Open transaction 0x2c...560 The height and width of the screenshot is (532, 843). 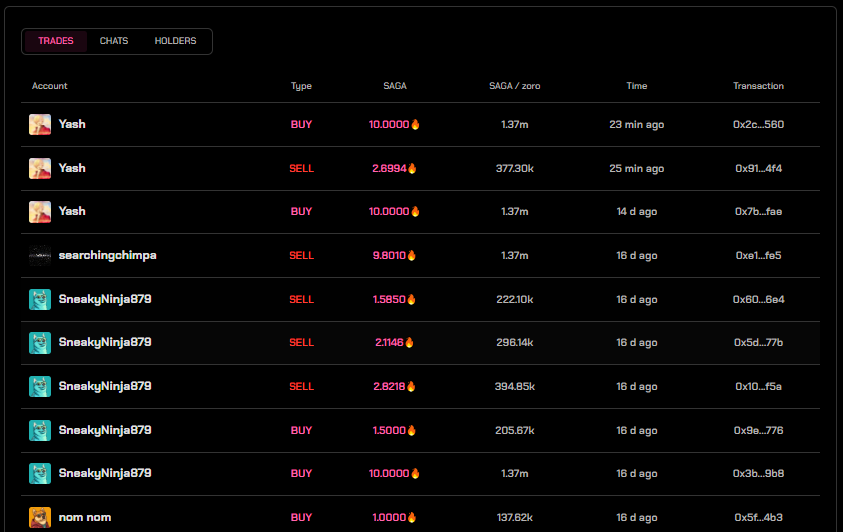tap(758, 124)
